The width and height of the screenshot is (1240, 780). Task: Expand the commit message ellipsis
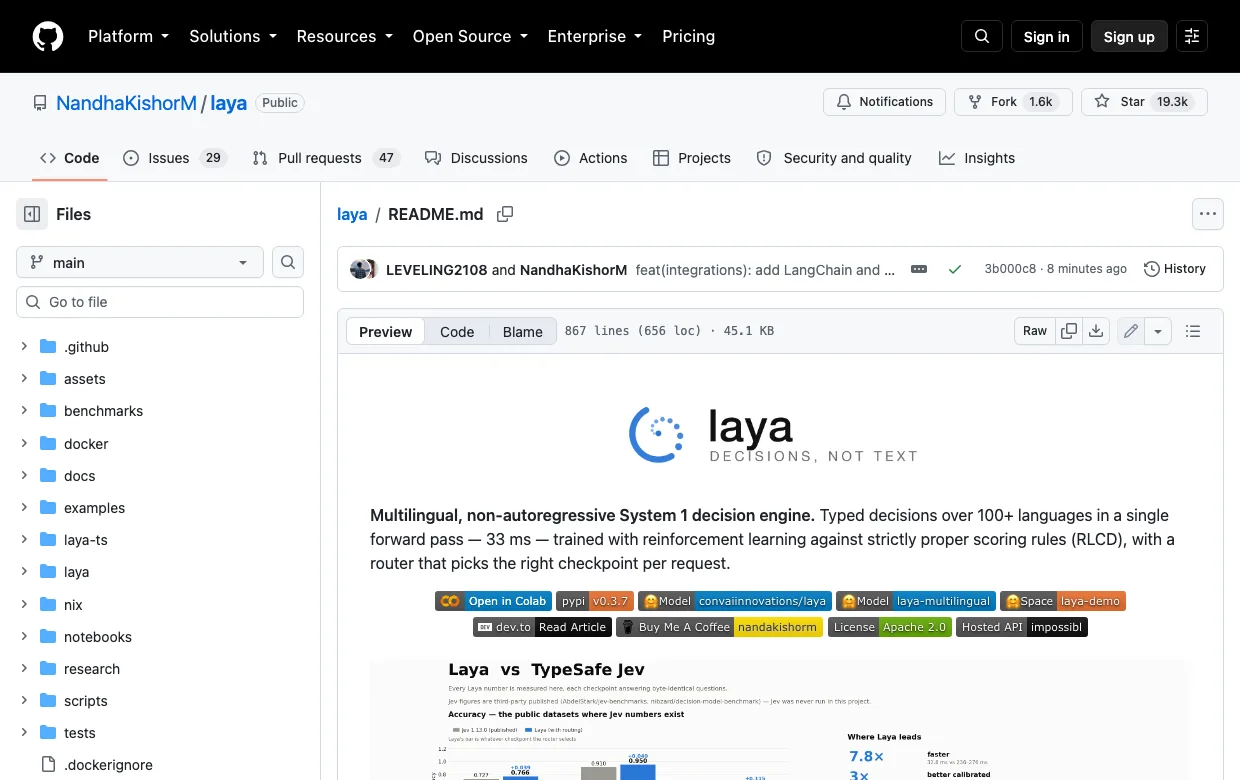[x=919, y=269]
